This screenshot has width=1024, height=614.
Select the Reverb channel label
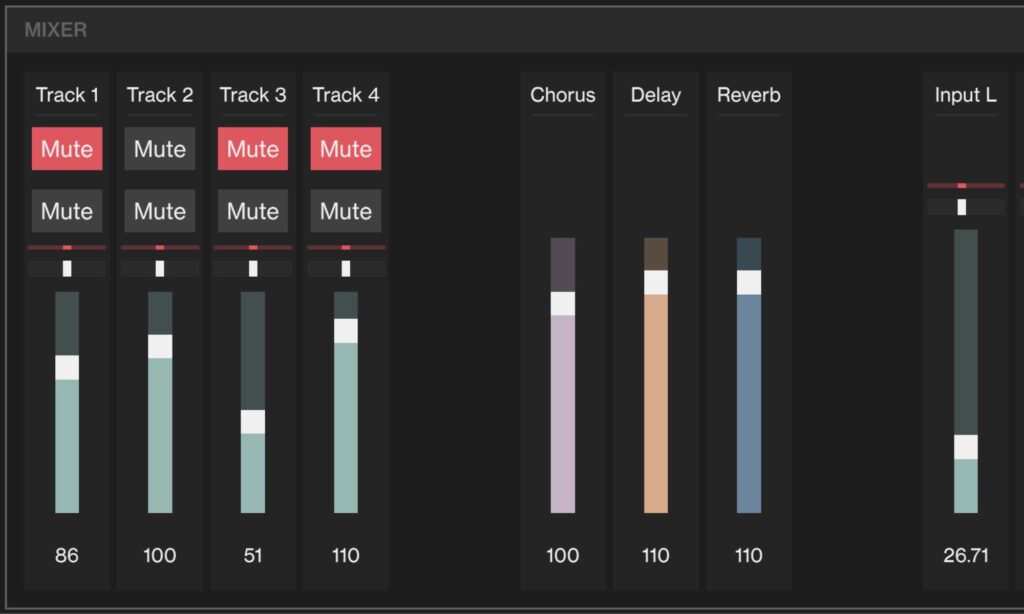coord(748,95)
